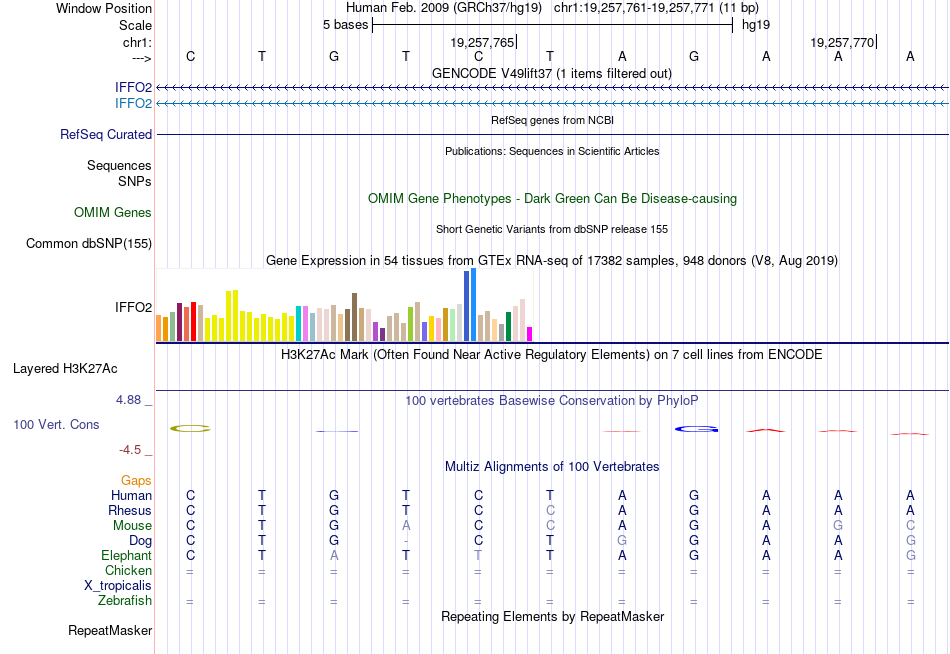Viewport: 950px width, 654px height.
Task: Click the Human Feb. 2009 window position title
Action: point(552,8)
